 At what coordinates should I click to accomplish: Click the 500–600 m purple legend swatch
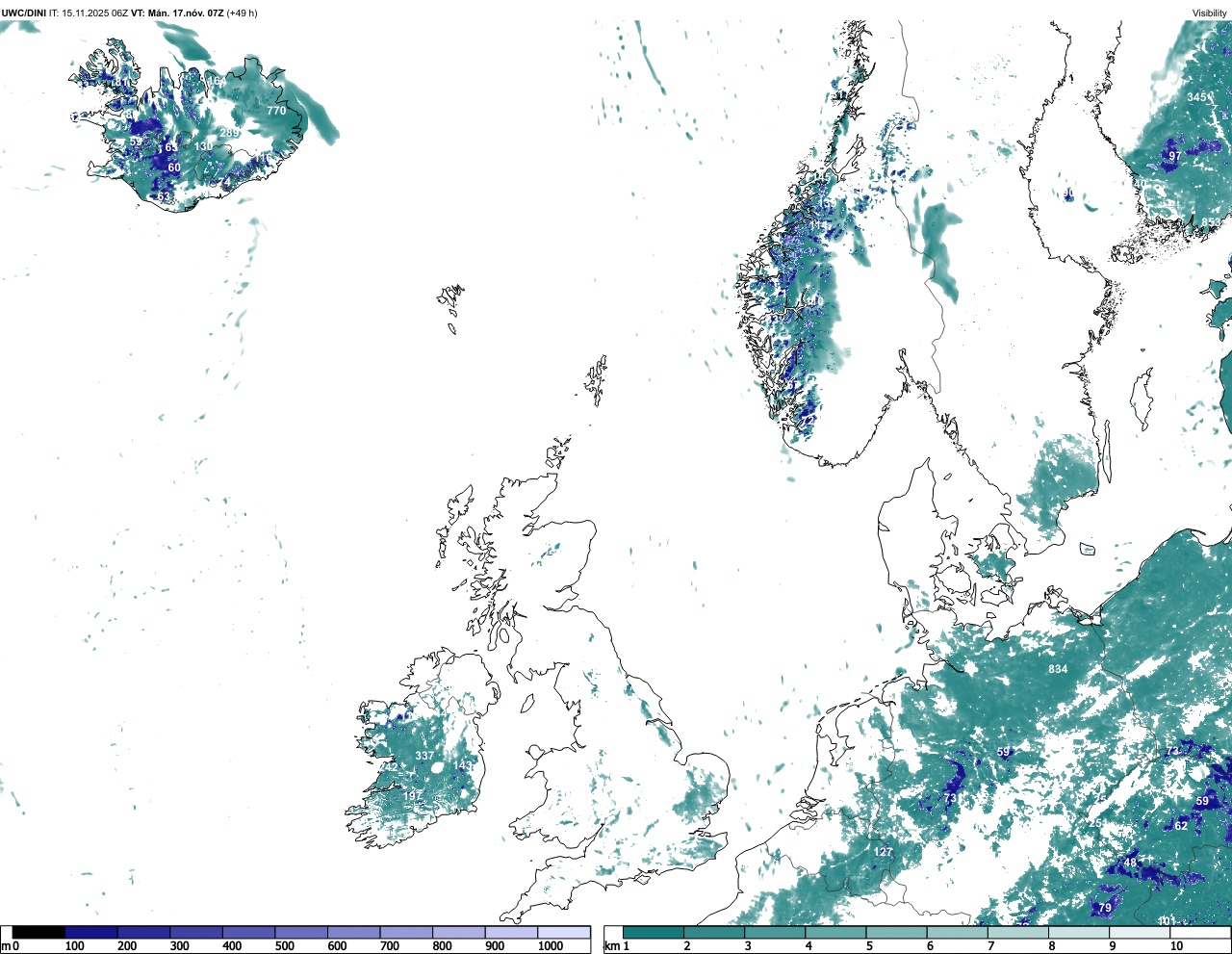tap(301, 933)
